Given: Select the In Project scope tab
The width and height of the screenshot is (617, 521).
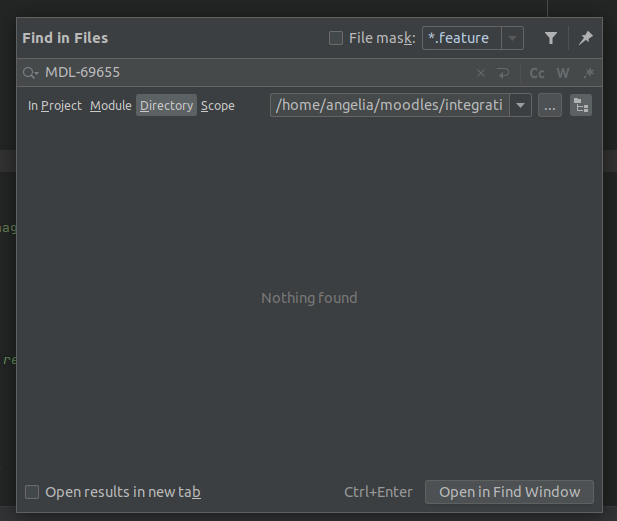Looking at the screenshot, I should pyautogui.click(x=55, y=105).
